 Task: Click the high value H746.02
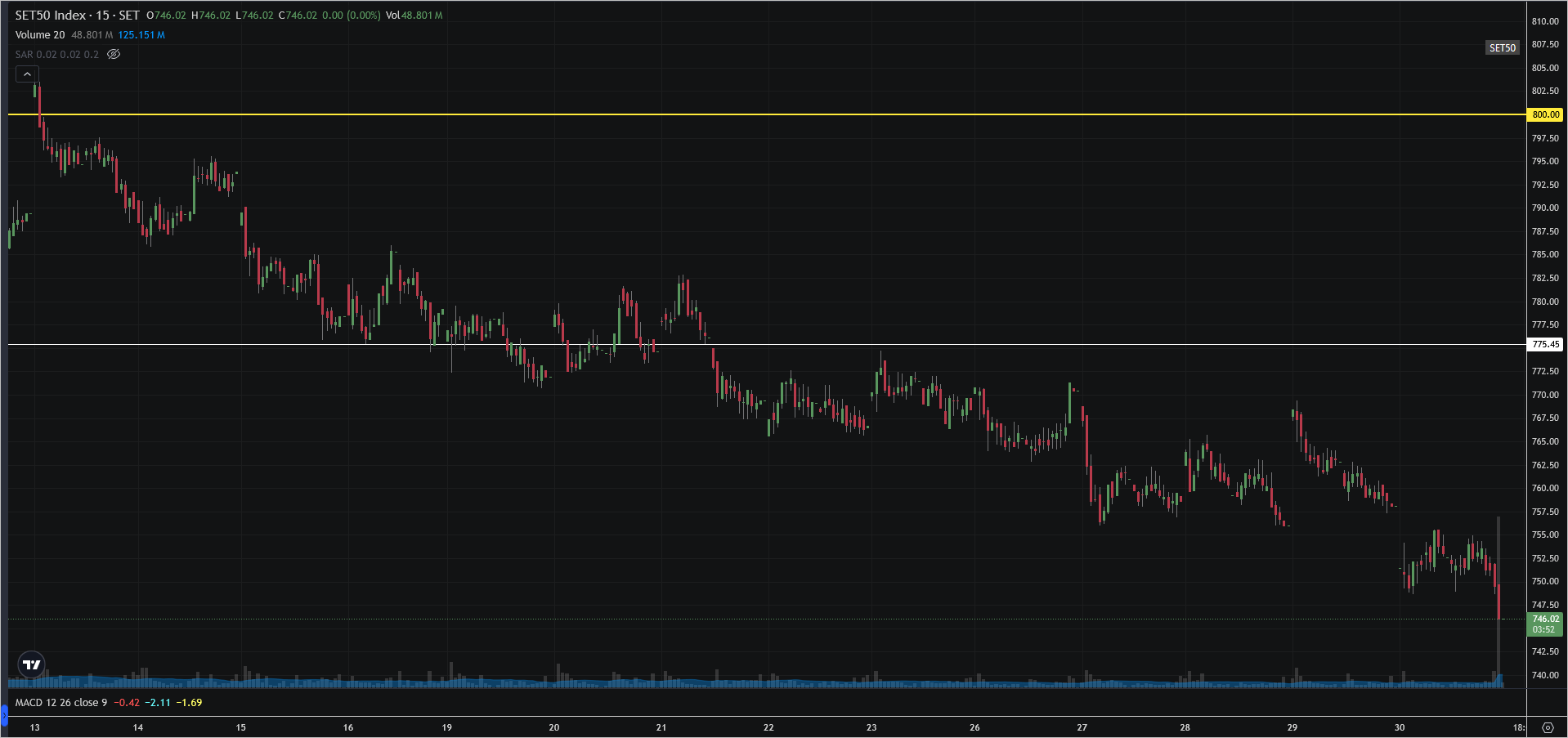click(211, 16)
